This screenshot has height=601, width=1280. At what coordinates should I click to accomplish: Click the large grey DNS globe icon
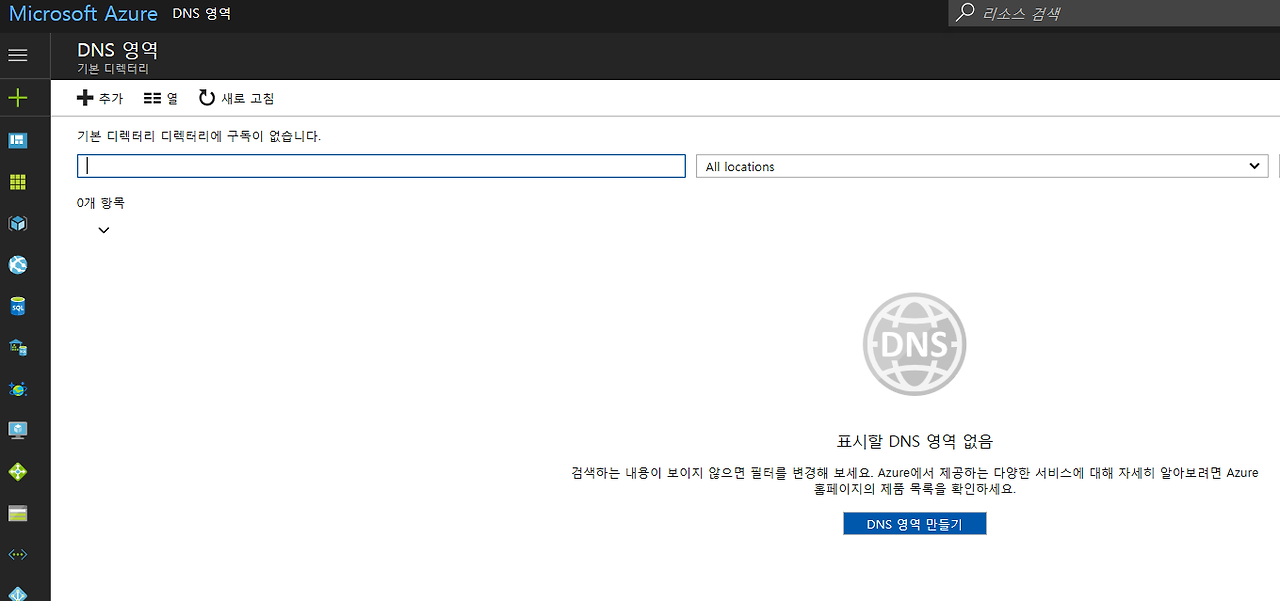(x=914, y=344)
